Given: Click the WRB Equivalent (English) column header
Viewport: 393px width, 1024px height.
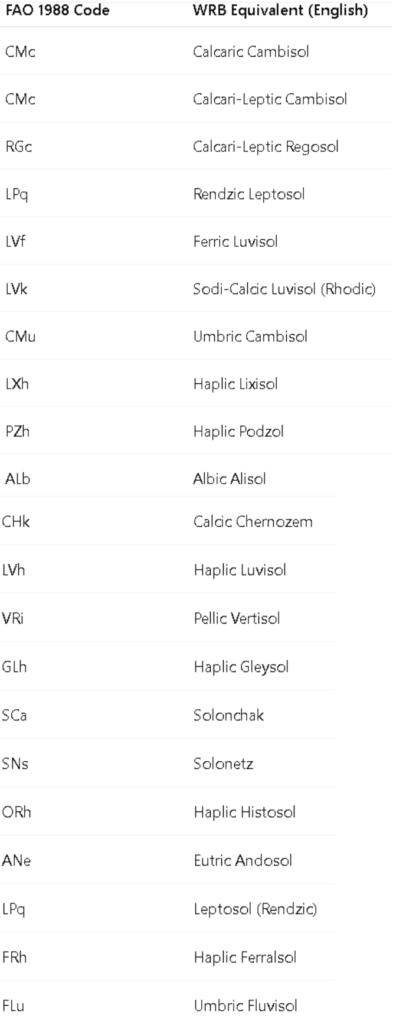Looking at the screenshot, I should 281,11.
